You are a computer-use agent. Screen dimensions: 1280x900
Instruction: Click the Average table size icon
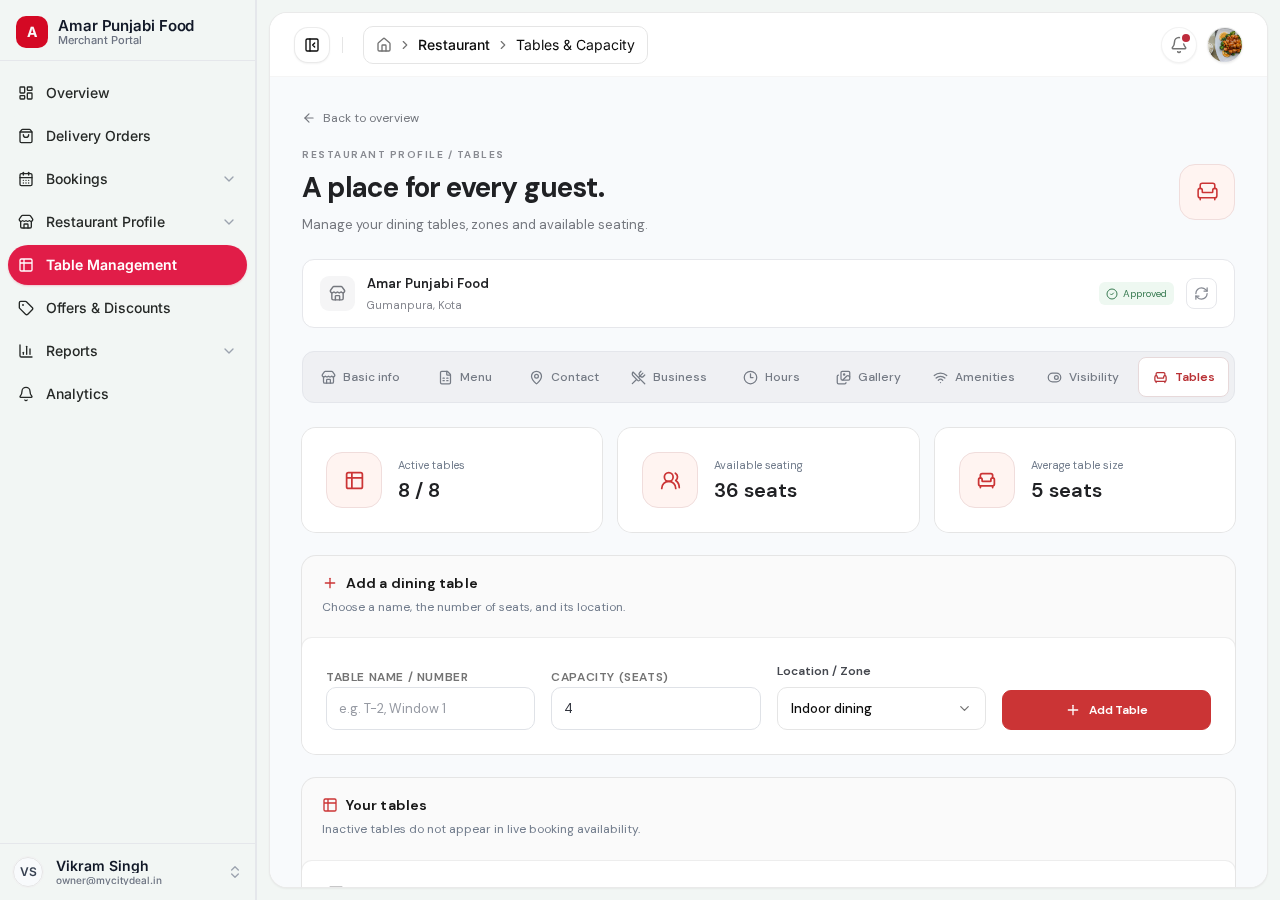pos(987,480)
